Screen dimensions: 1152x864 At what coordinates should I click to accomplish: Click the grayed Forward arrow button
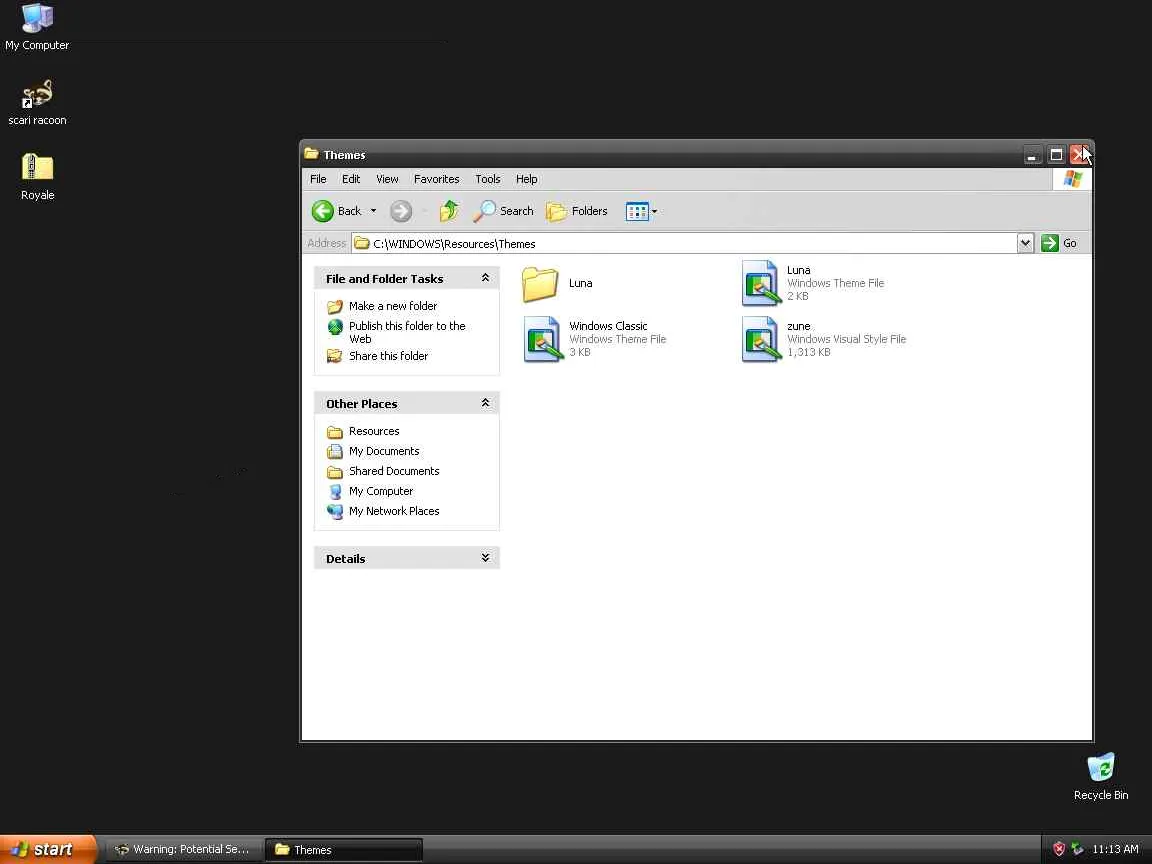400,211
